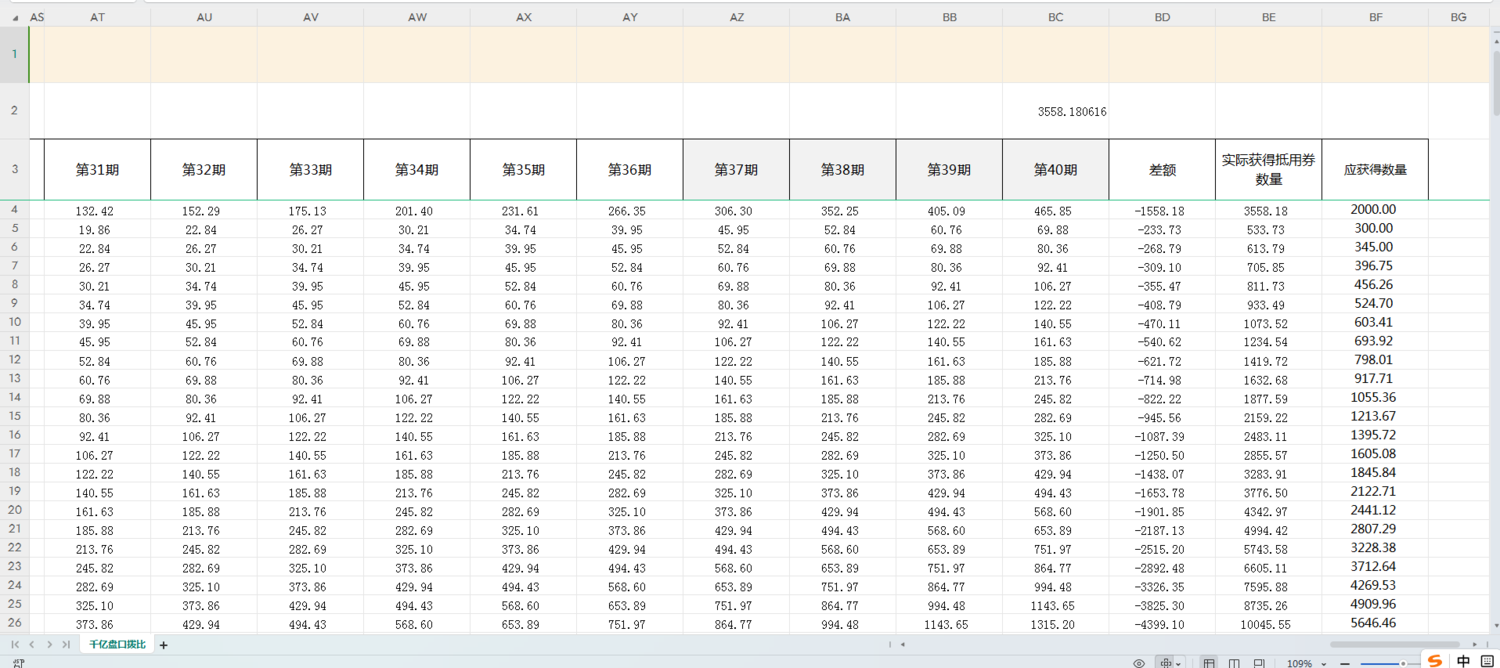Image resolution: width=1500 pixels, height=668 pixels.
Task: Select row 12 header
Action: [14, 360]
